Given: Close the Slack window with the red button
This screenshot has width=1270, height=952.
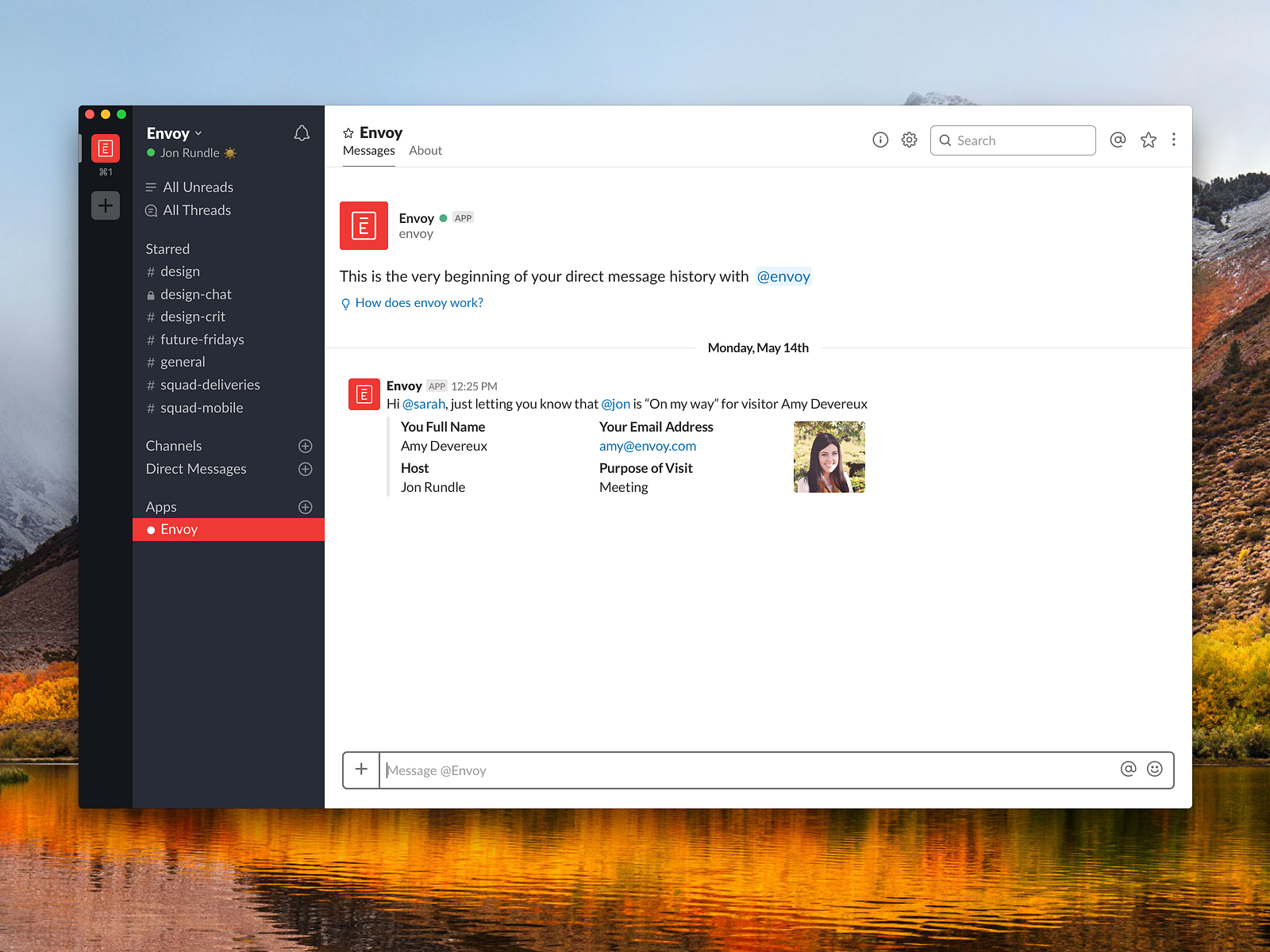Looking at the screenshot, I should pyautogui.click(x=90, y=114).
